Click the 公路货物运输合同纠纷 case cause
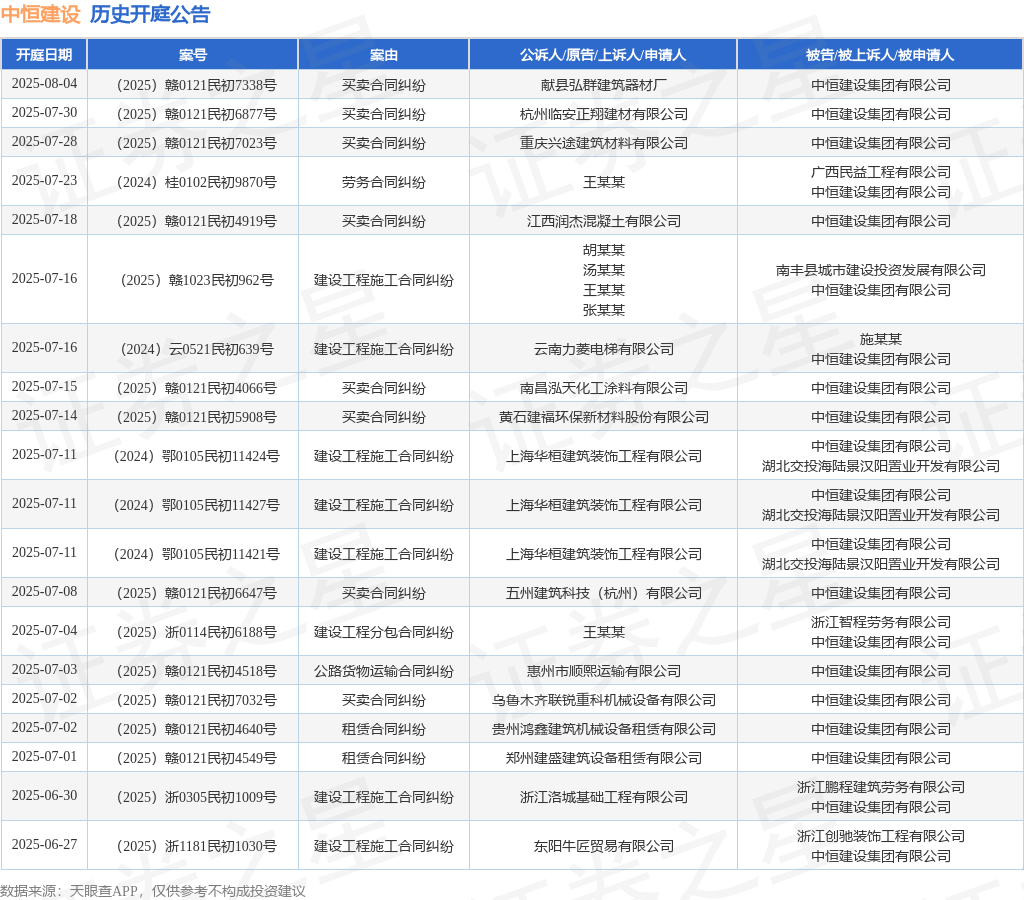The height and width of the screenshot is (900, 1024). (383, 672)
